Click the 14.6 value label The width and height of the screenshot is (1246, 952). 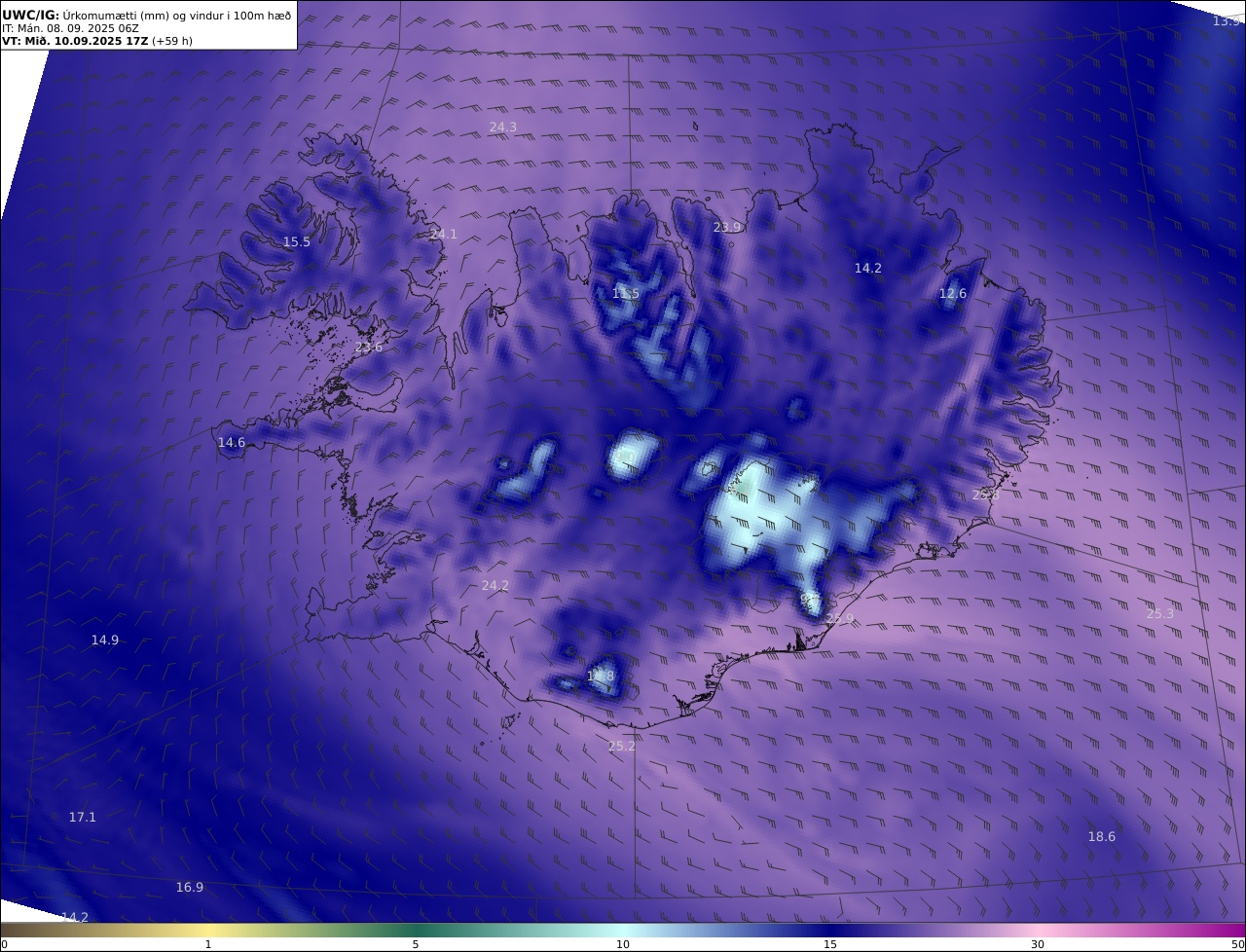click(232, 443)
